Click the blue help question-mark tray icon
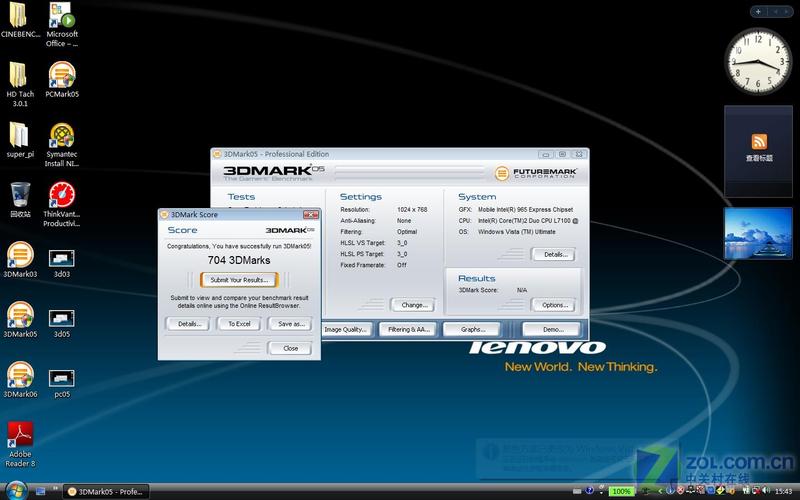This screenshot has width=800, height=500. (x=590, y=491)
